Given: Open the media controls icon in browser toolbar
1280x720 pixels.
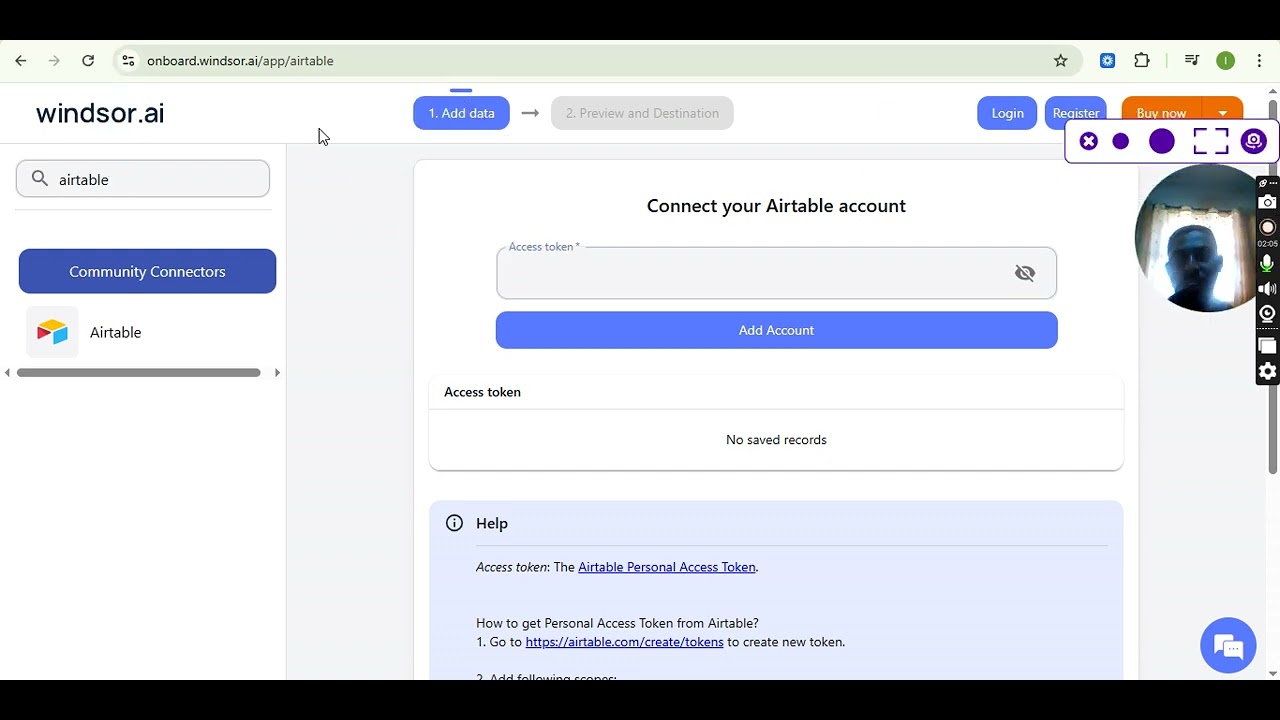Looking at the screenshot, I should tap(1191, 61).
